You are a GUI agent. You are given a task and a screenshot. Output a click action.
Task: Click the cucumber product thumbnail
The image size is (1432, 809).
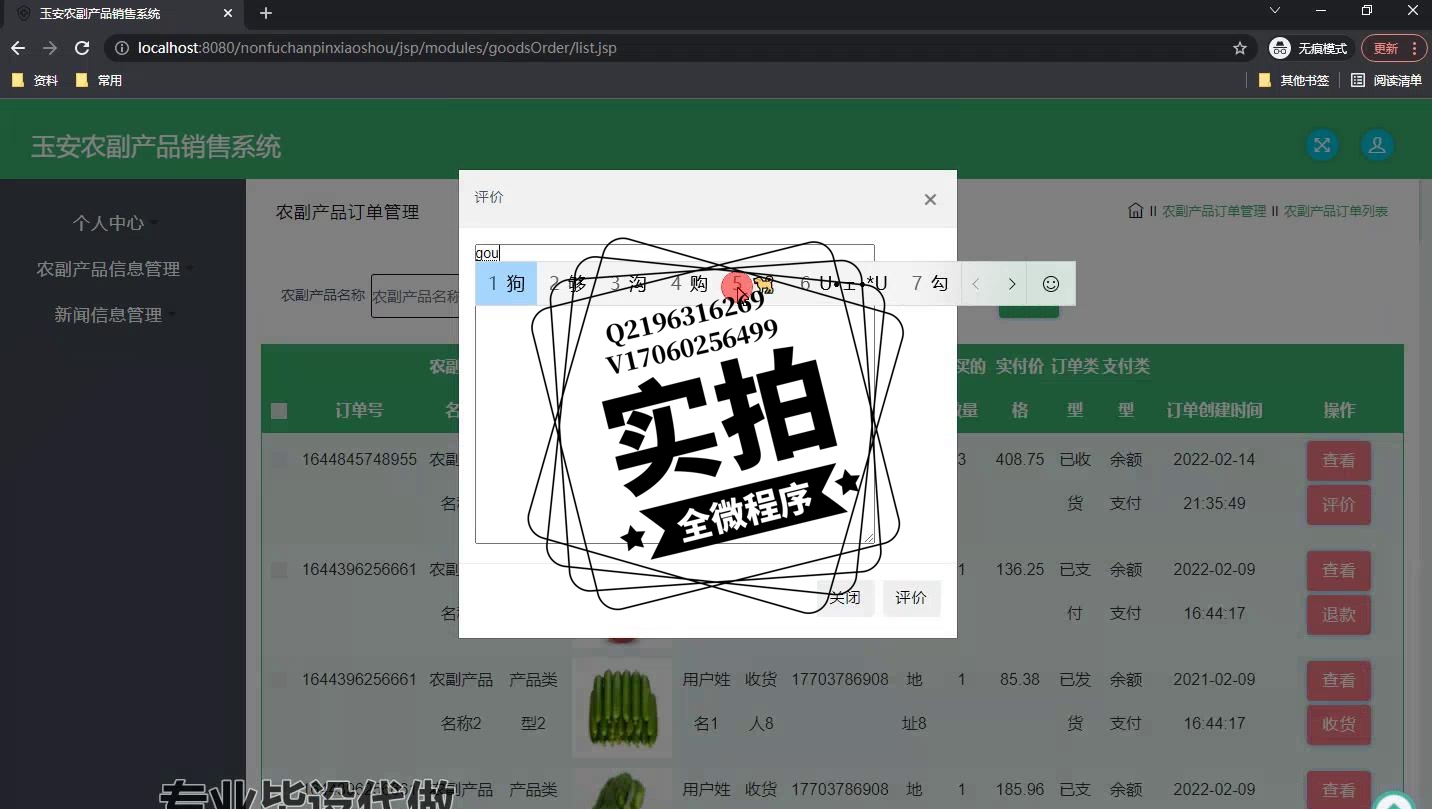coord(622,707)
